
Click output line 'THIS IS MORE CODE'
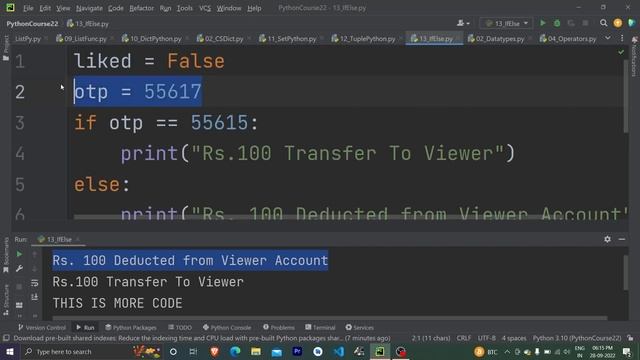[118, 303]
